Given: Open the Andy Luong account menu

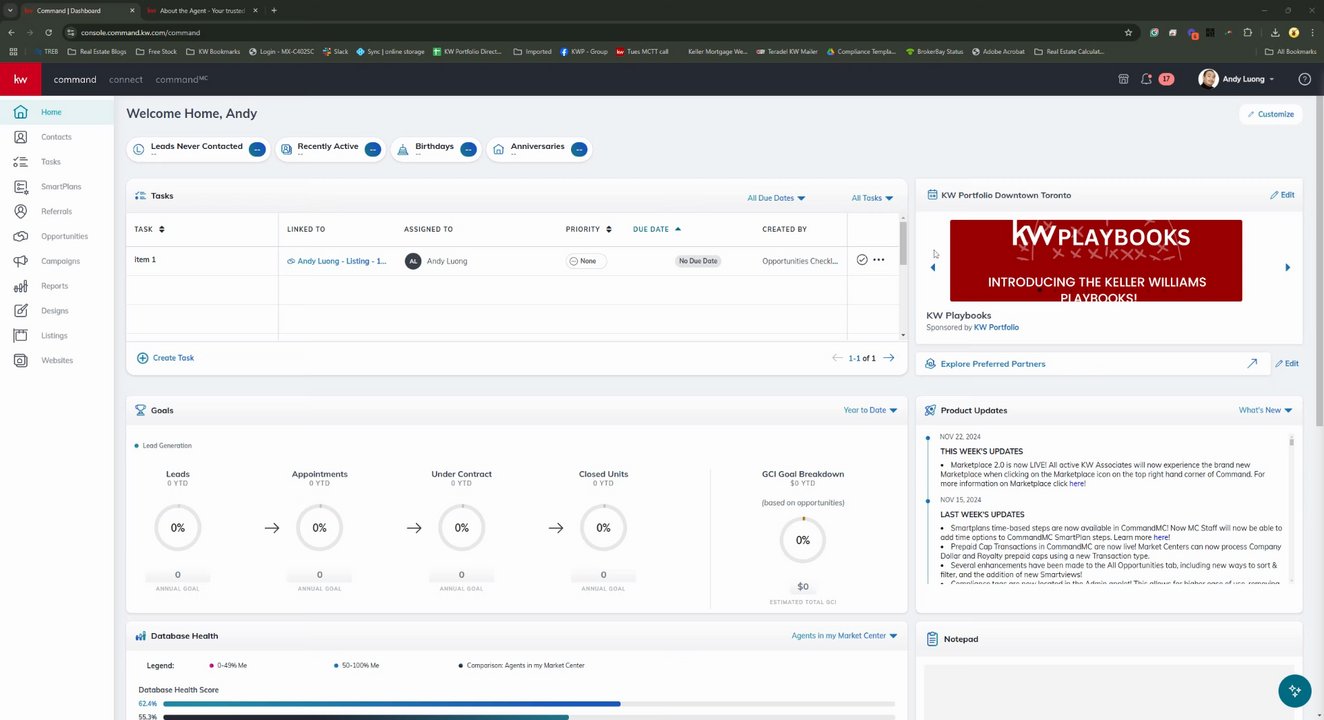Looking at the screenshot, I should pyautogui.click(x=1237, y=79).
